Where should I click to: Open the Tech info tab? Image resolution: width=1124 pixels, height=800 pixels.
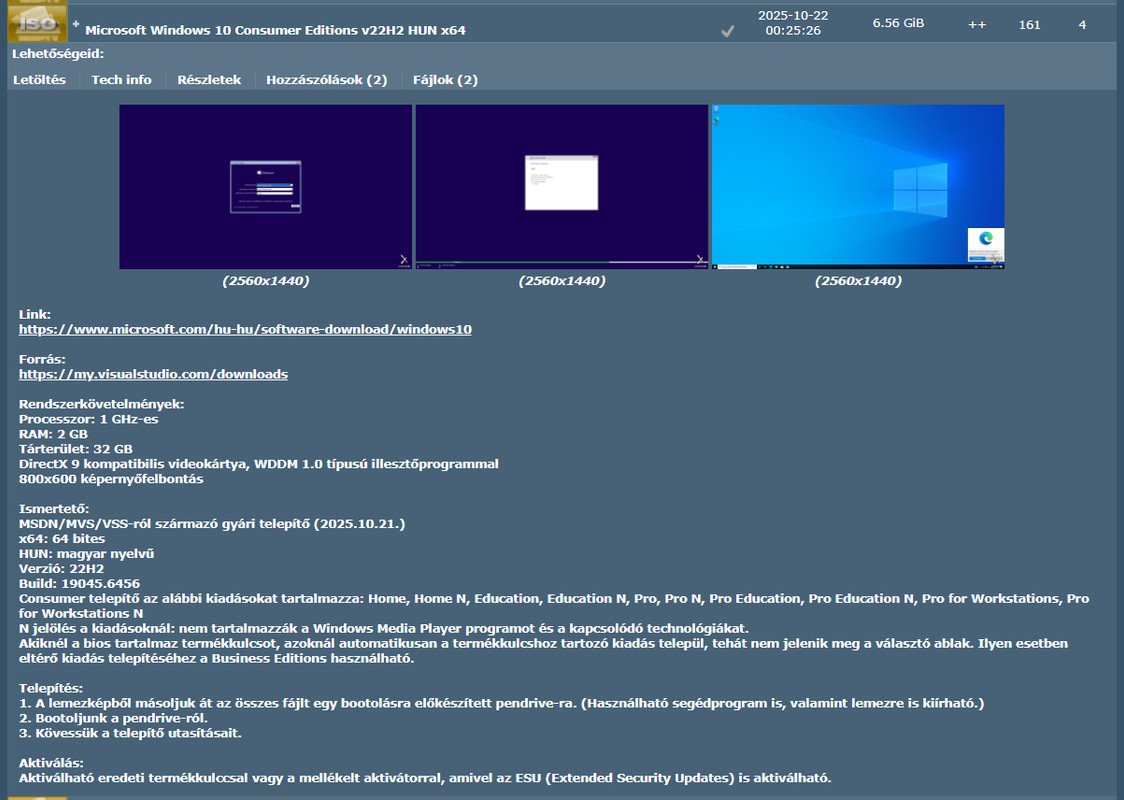click(x=121, y=80)
